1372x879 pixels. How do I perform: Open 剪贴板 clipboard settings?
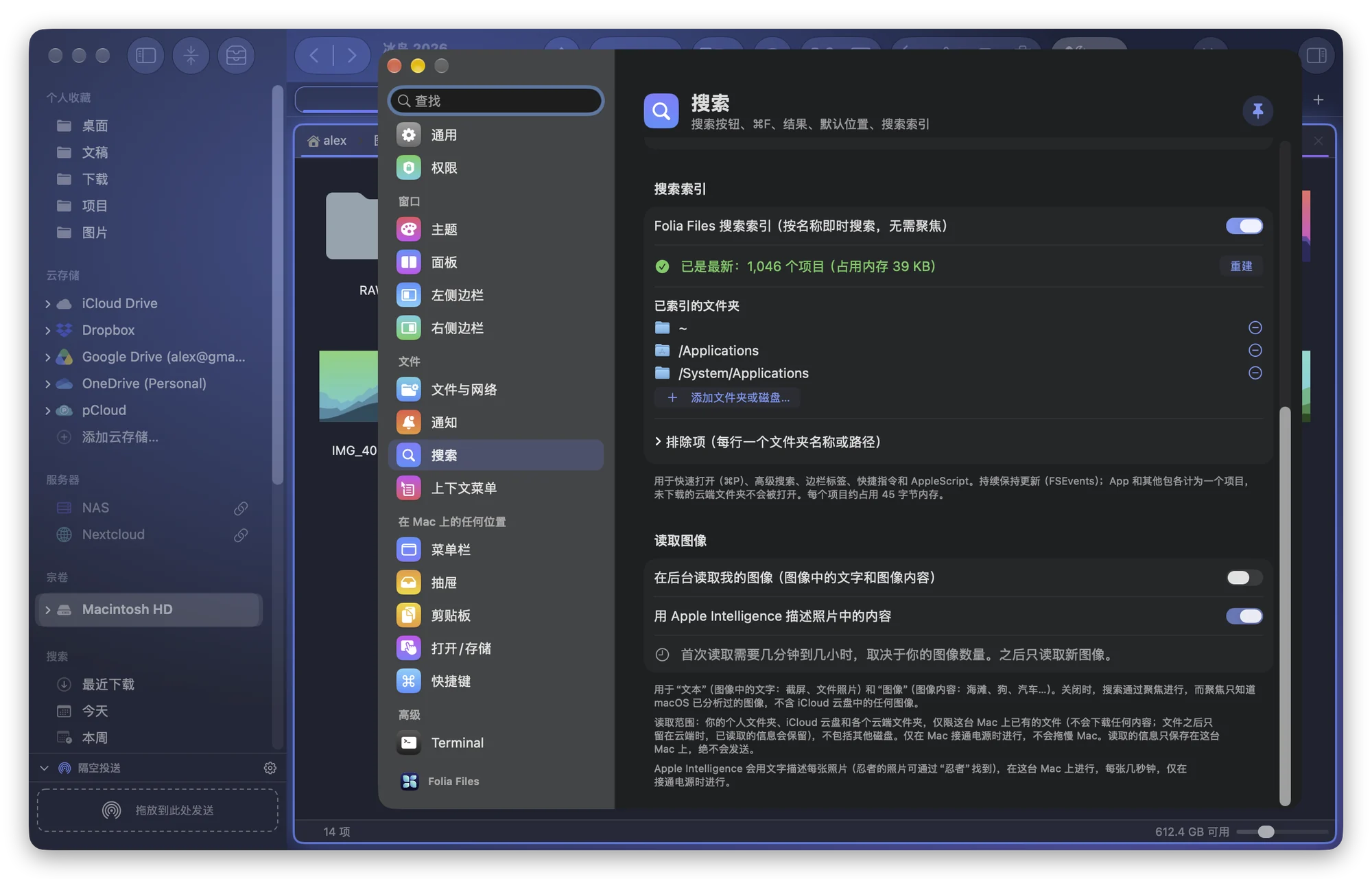pos(495,616)
